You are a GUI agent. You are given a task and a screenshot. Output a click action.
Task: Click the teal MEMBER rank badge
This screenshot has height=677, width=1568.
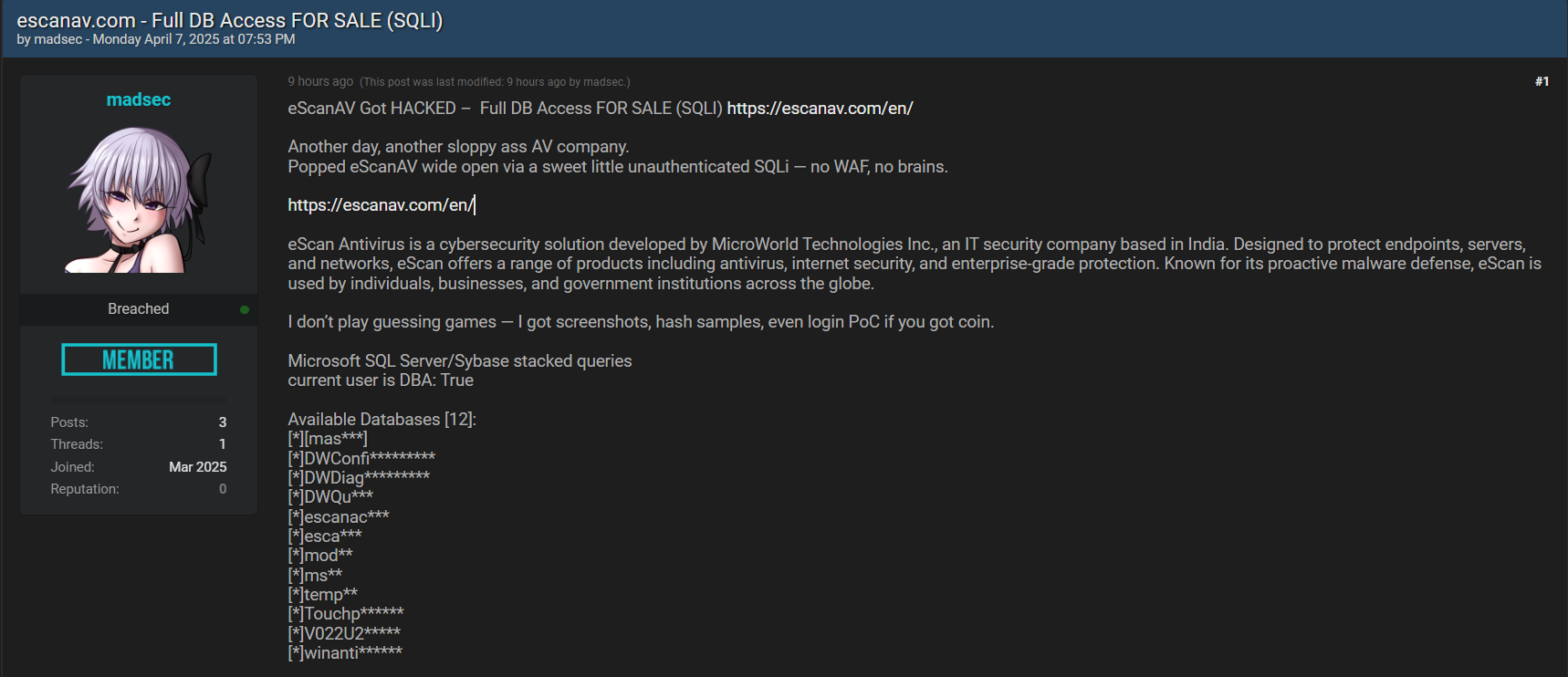pyautogui.click(x=139, y=359)
